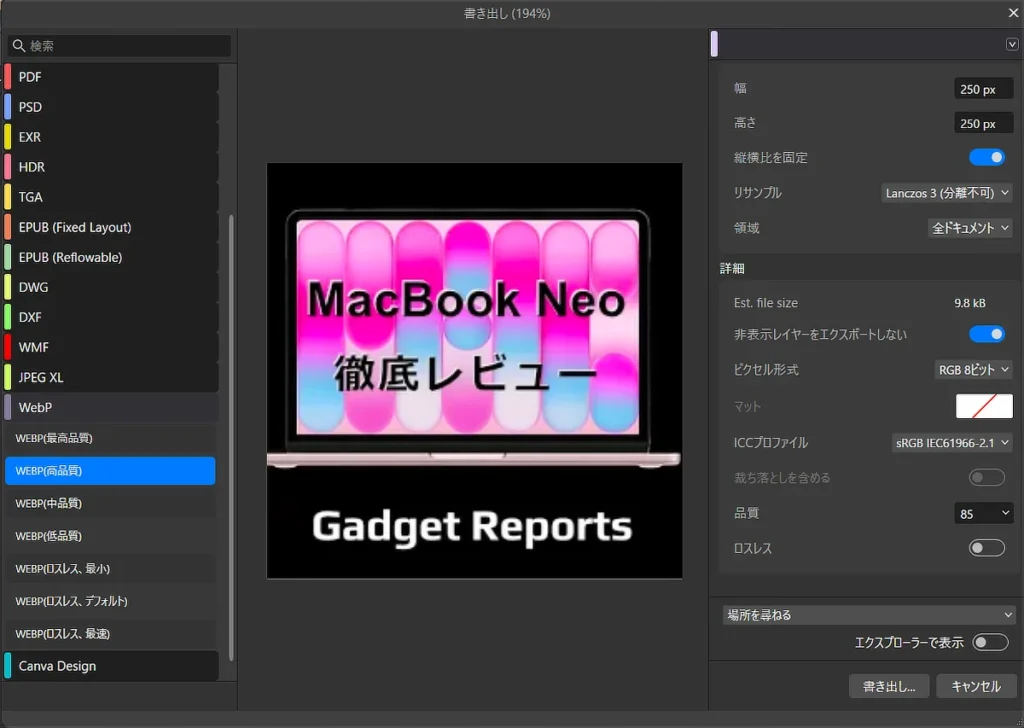Choose the EXR format entry

click(111, 137)
